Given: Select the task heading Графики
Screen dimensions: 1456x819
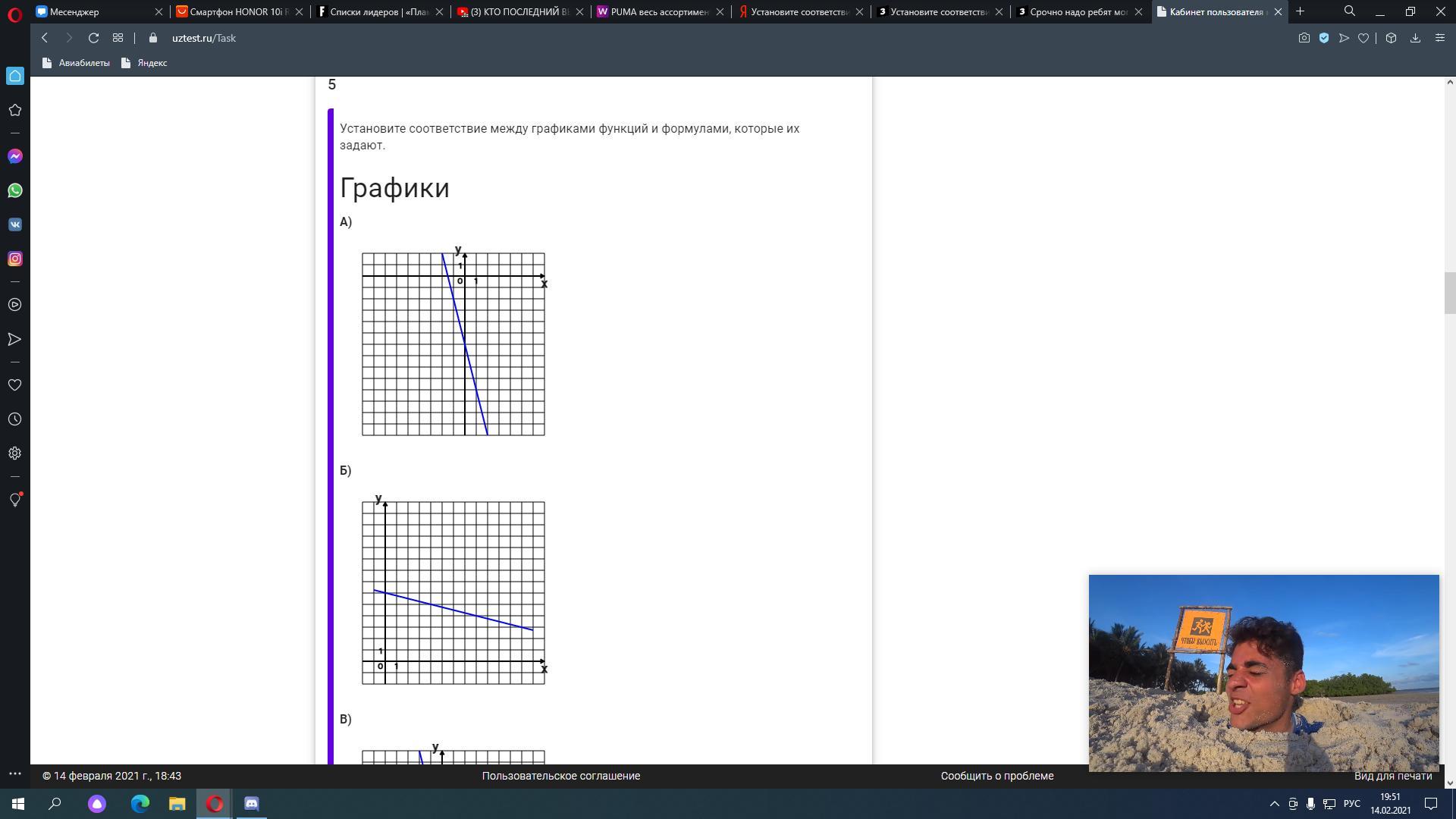Looking at the screenshot, I should [x=394, y=188].
